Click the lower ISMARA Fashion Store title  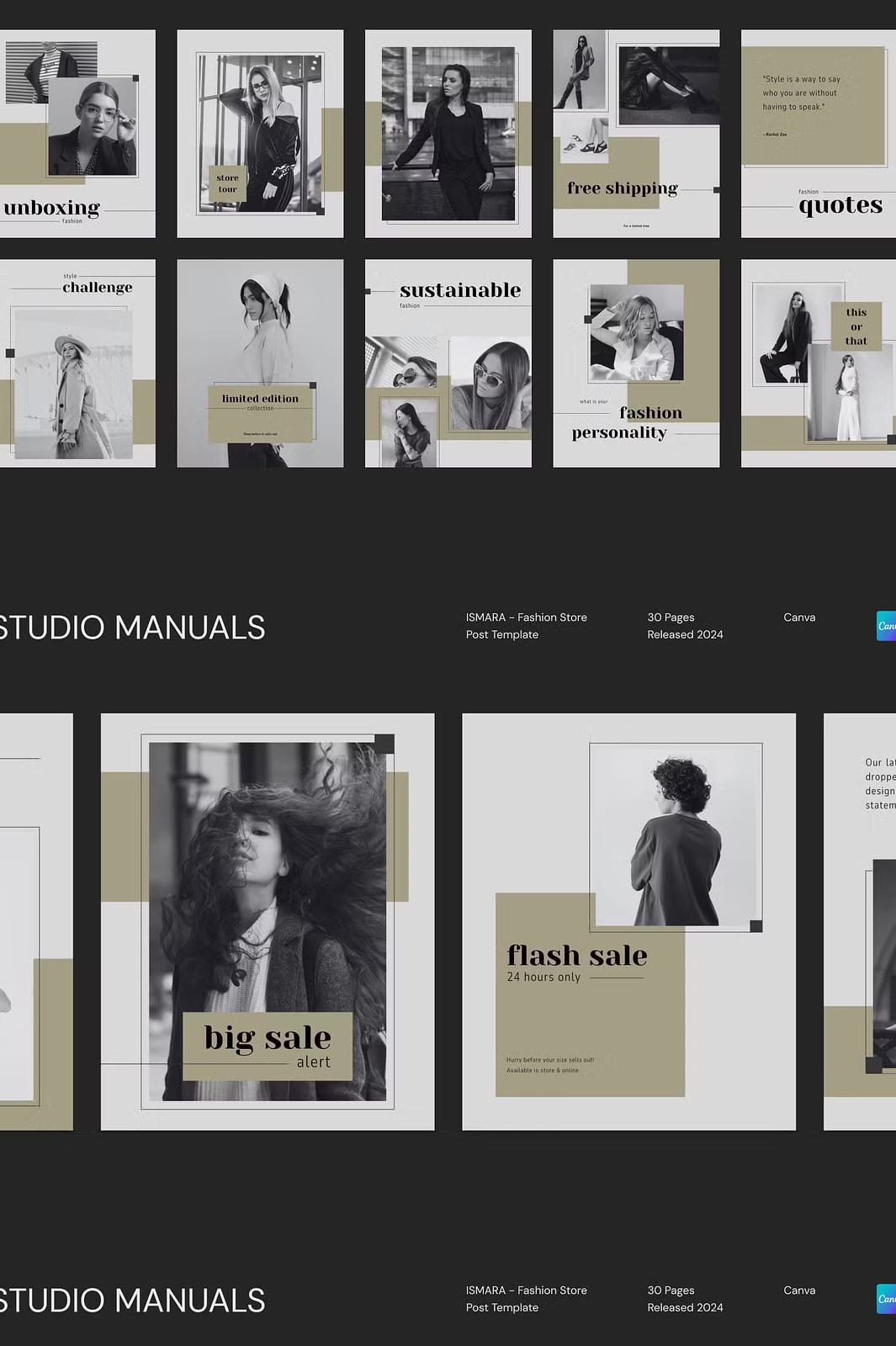(x=527, y=1299)
